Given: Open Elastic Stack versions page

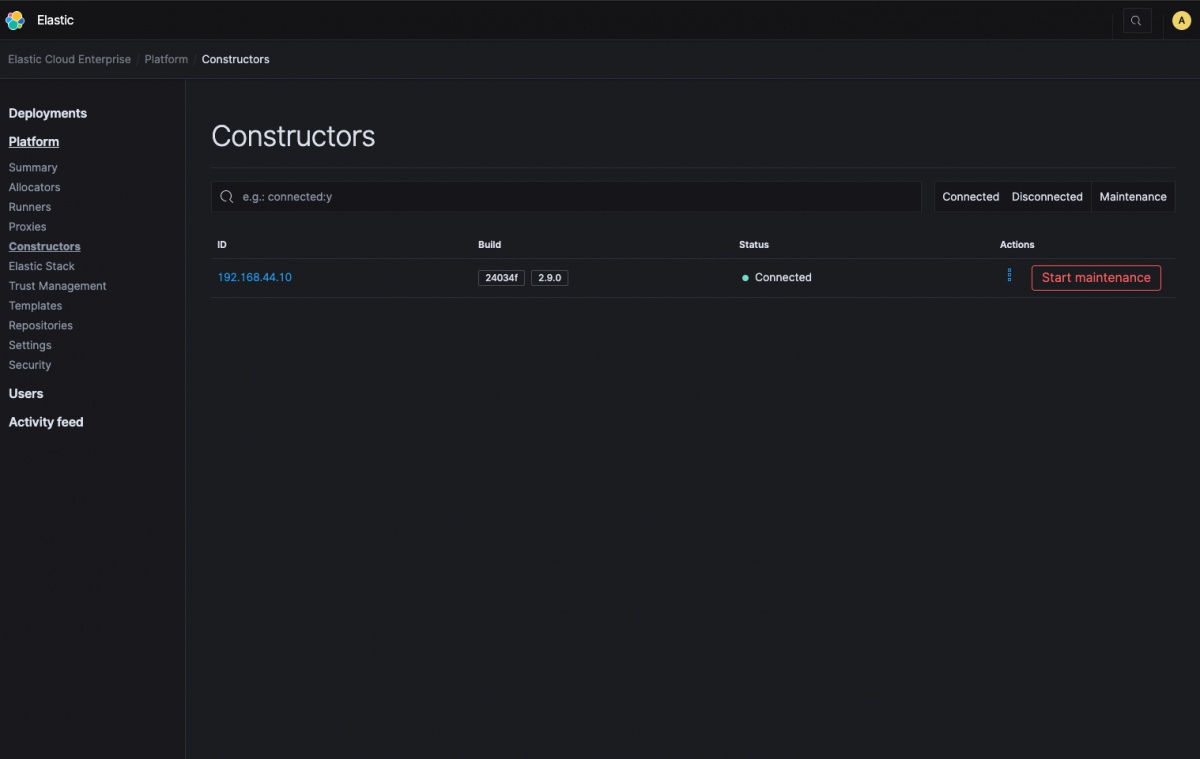Looking at the screenshot, I should pos(41,266).
